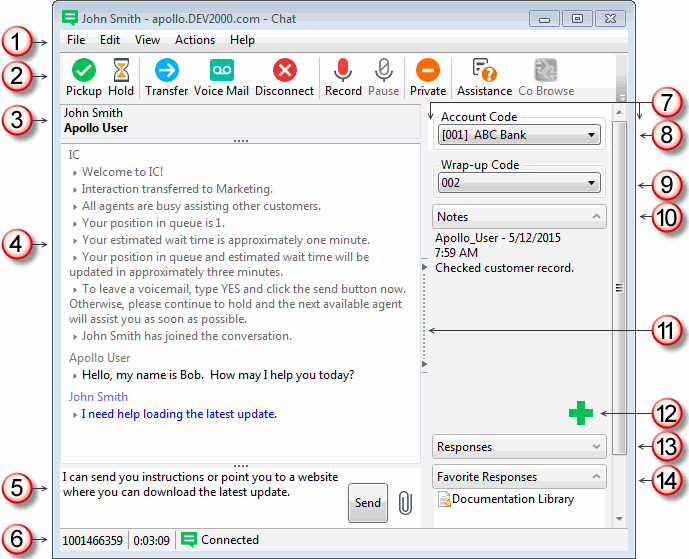Collapse the Notes section
The width and height of the screenshot is (689, 559).
[x=596, y=216]
